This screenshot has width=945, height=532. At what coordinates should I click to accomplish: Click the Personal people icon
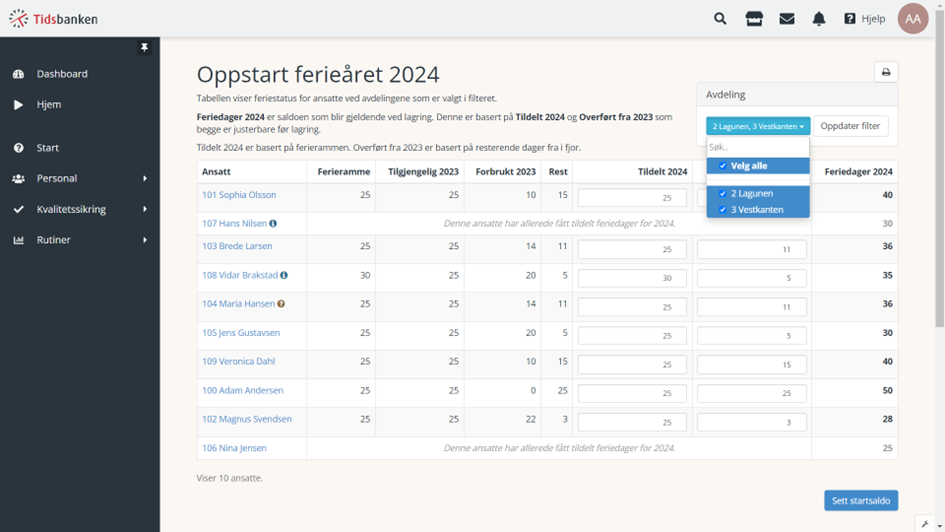click(x=19, y=178)
